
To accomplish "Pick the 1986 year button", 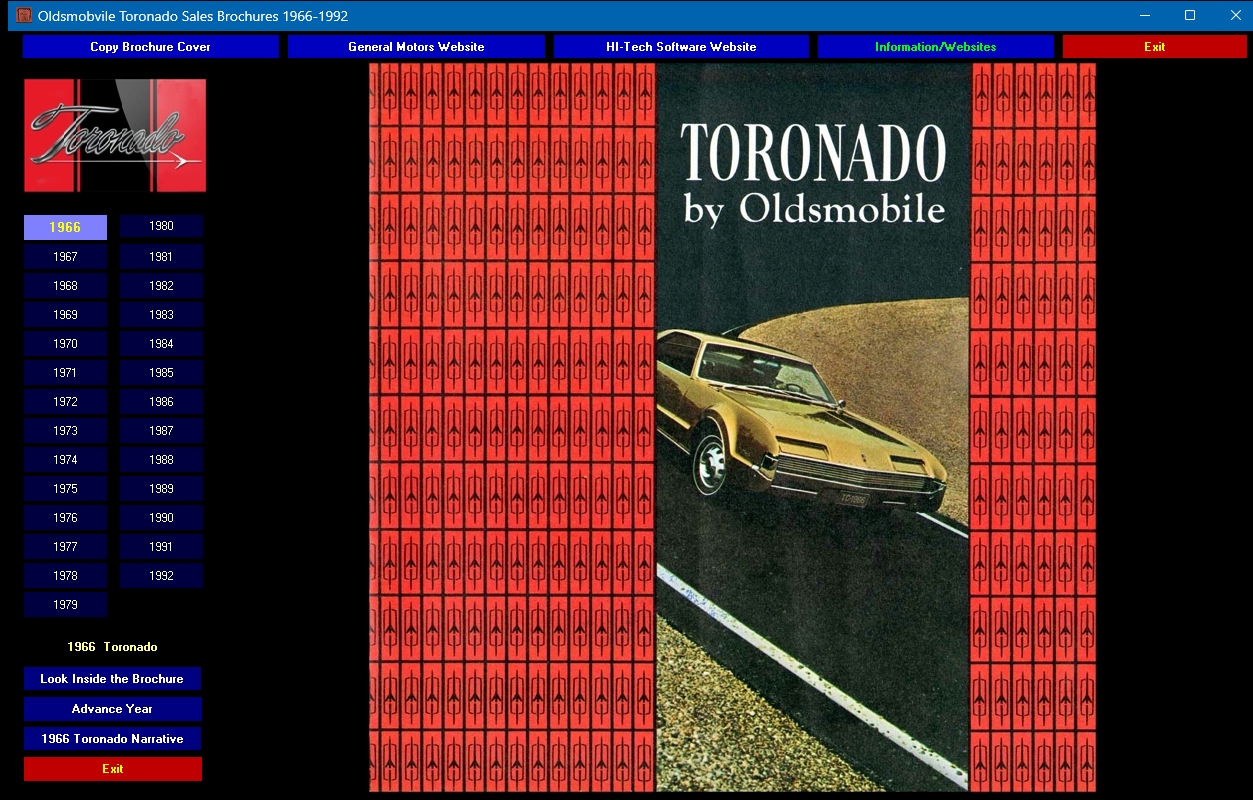I will pos(161,402).
